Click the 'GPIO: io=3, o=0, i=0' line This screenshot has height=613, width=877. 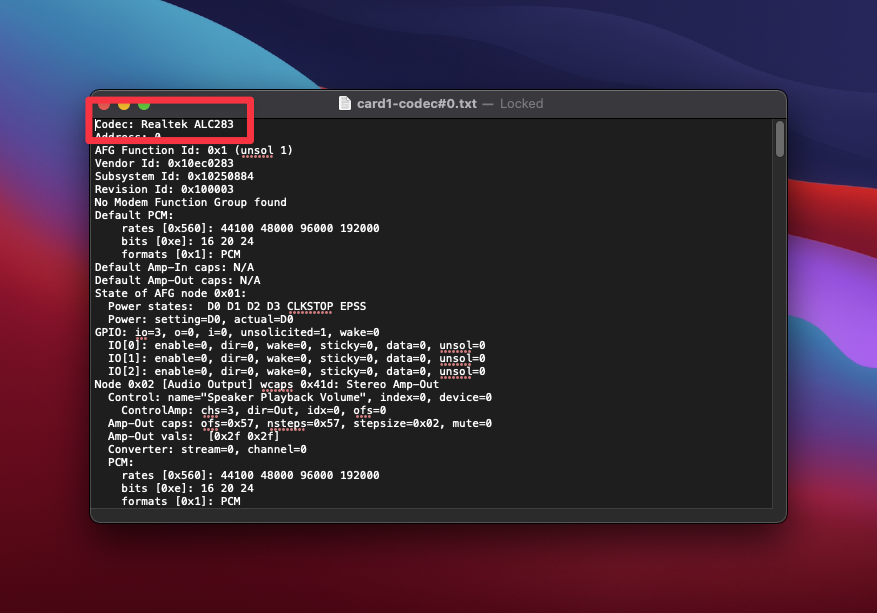click(237, 332)
